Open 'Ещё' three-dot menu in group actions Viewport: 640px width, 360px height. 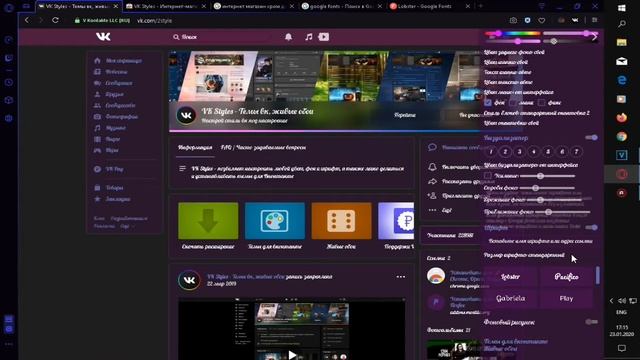pyautogui.click(x=432, y=210)
